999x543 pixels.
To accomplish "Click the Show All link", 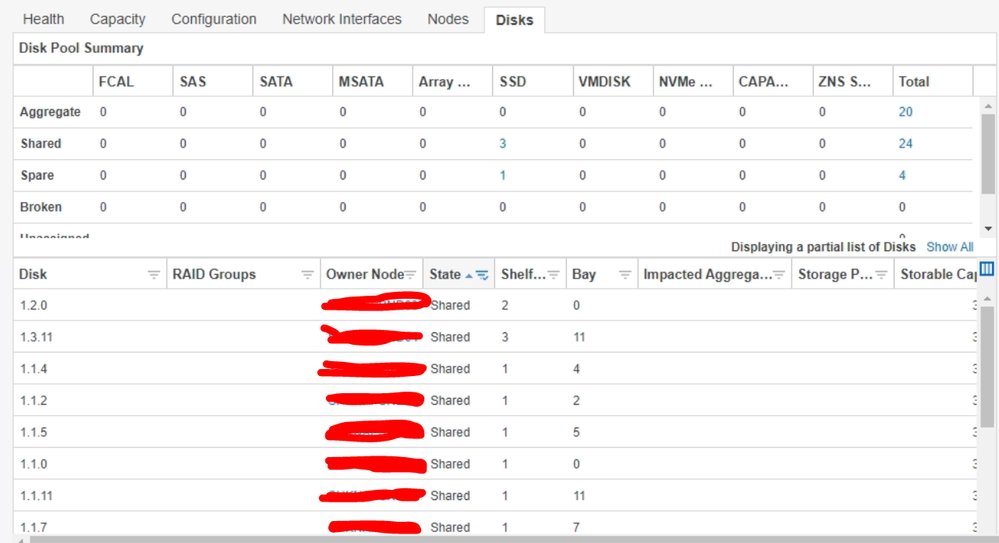I will [949, 247].
